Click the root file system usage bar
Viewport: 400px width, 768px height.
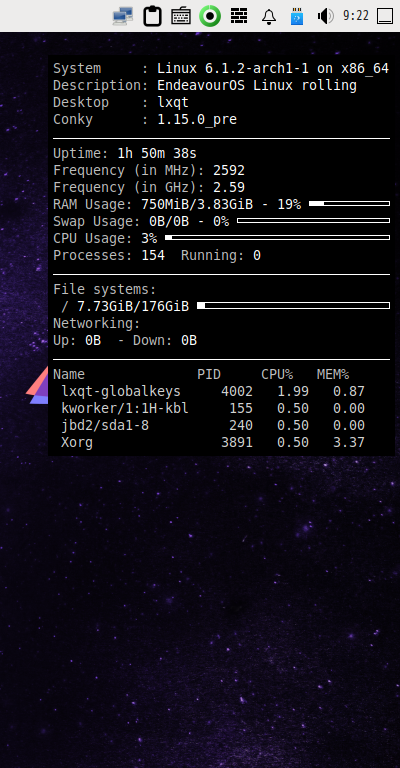293,306
